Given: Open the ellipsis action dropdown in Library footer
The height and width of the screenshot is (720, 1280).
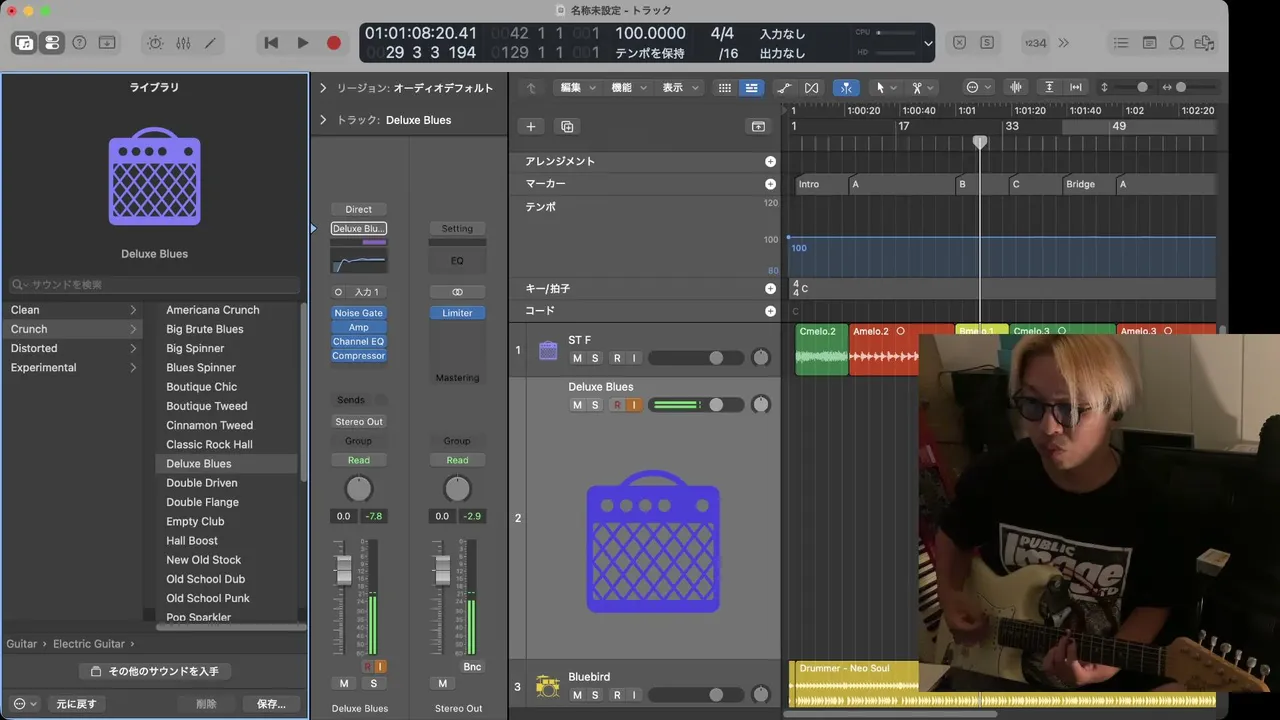Looking at the screenshot, I should 24,704.
